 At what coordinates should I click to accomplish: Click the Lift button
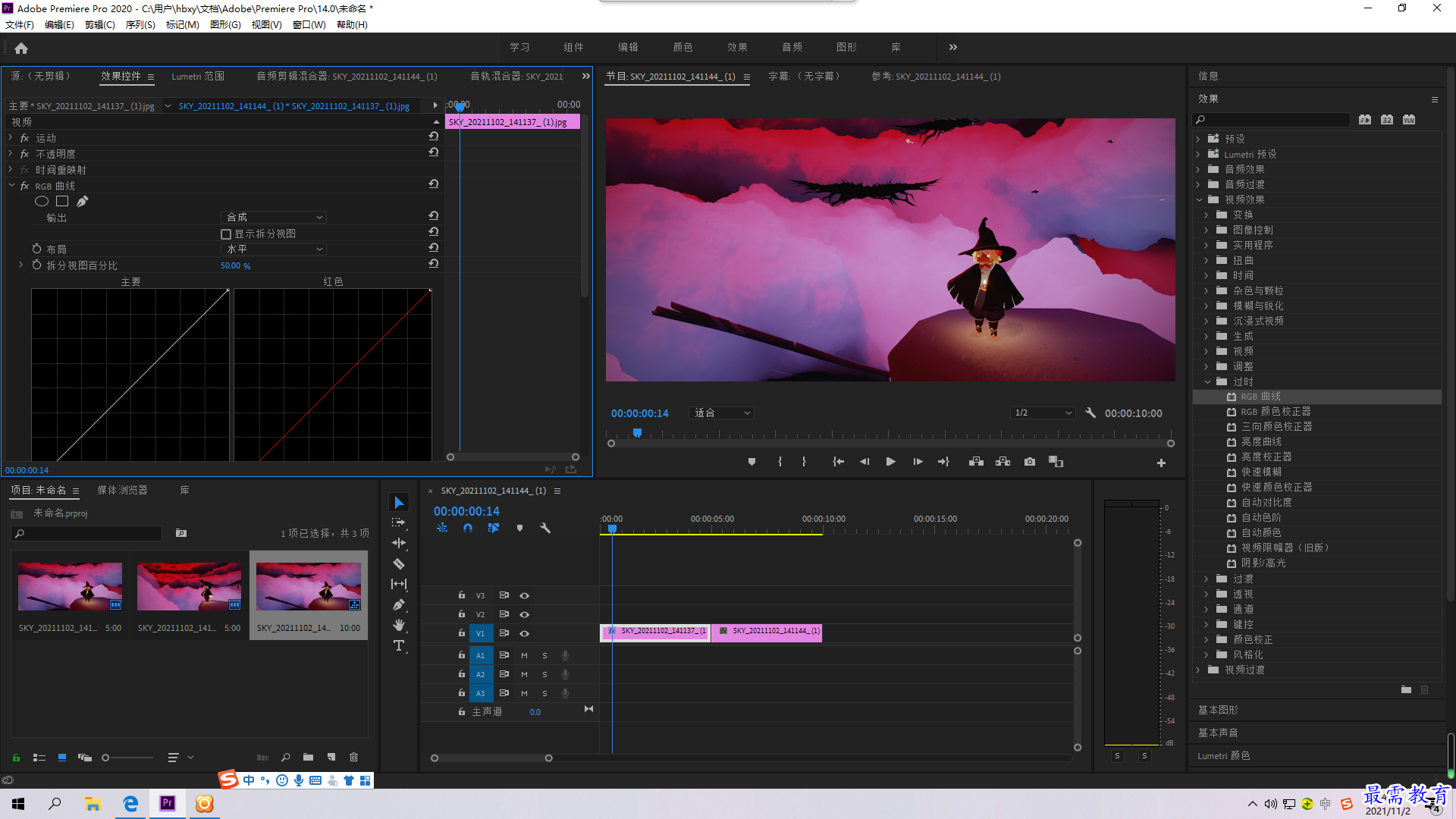point(976,462)
